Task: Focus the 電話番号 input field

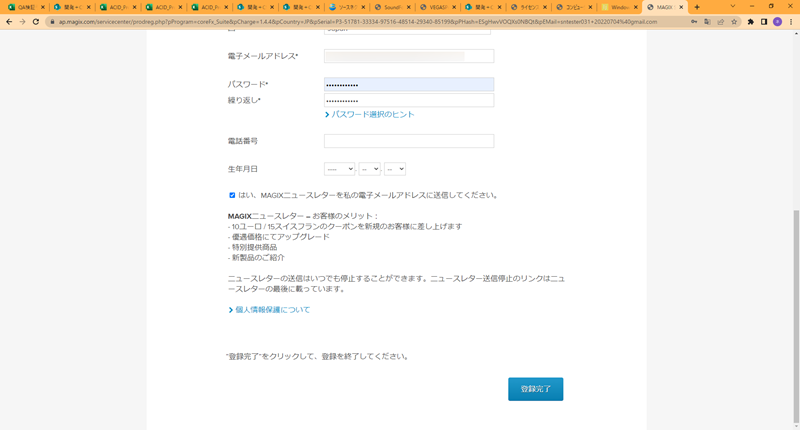Action: click(409, 141)
